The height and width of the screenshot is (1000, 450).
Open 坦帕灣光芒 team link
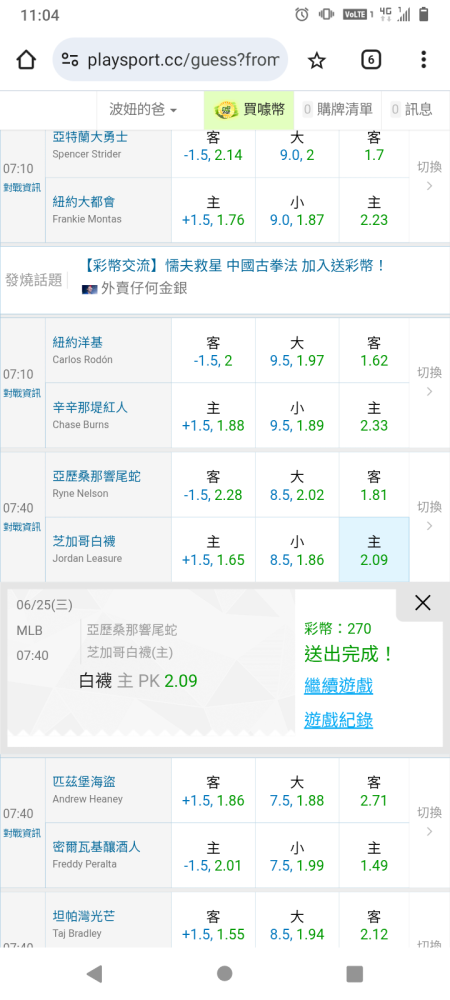pyautogui.click(x=83, y=916)
